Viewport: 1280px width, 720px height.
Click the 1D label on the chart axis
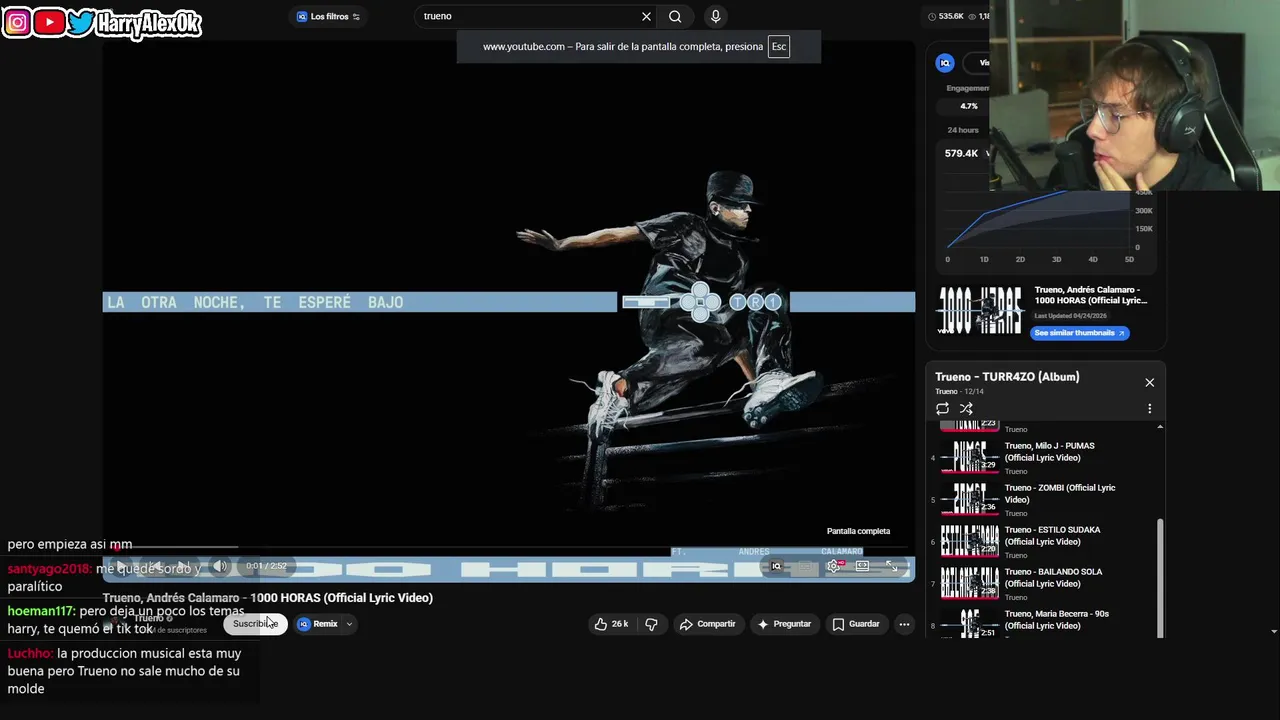tap(984, 259)
